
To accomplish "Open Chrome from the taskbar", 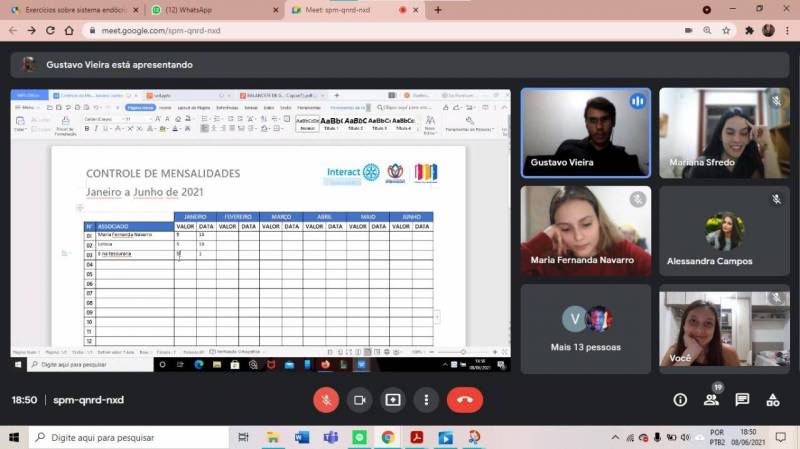I will 388,437.
